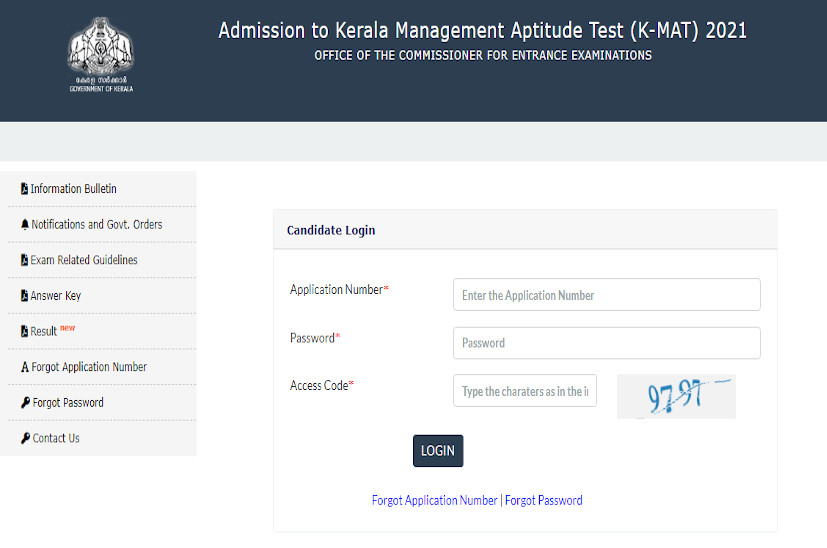Click the red 'new' badge beside Result
The image size is (827, 548).
pyautogui.click(x=68, y=328)
